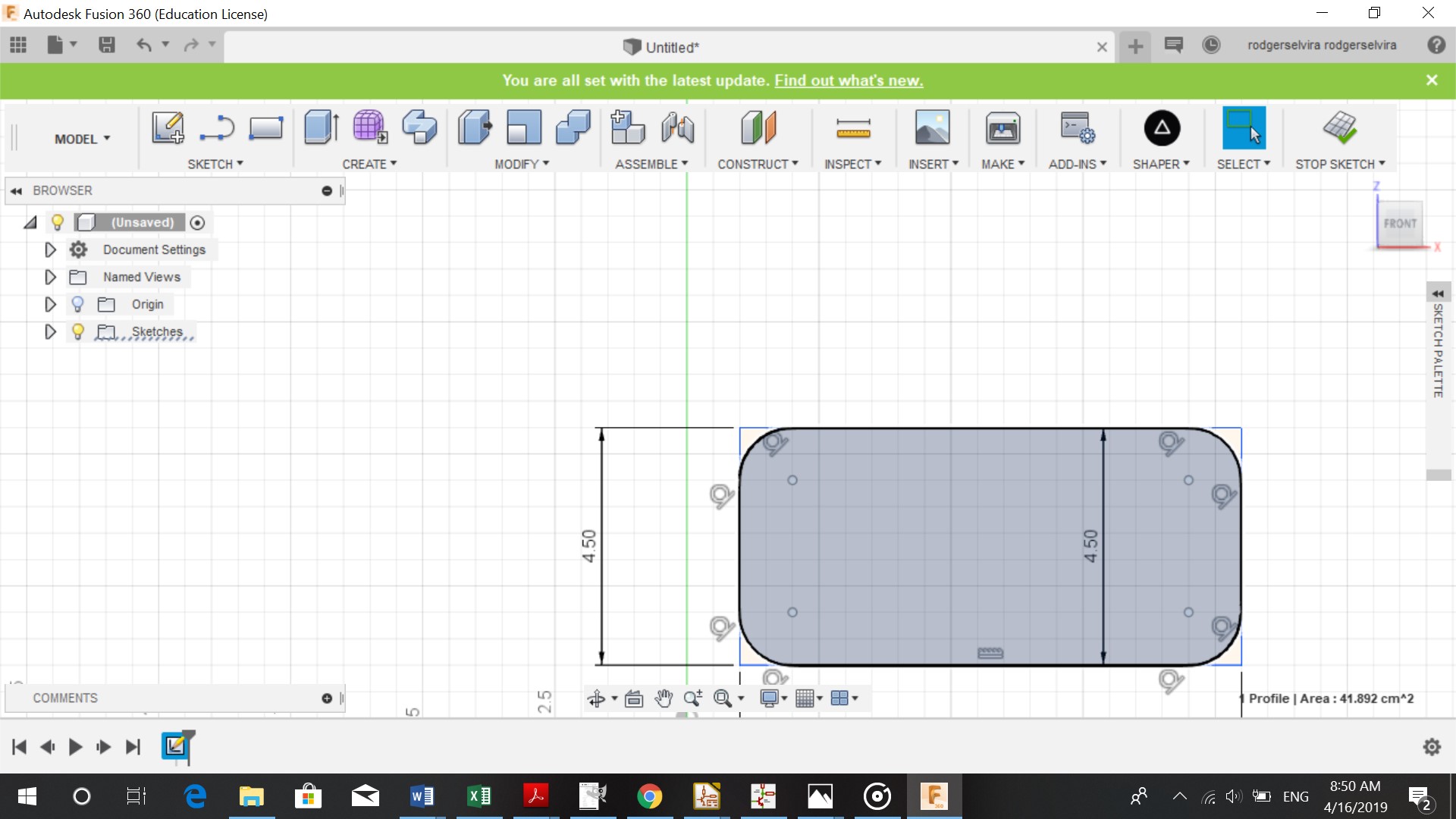Click the Pan hand tool
This screenshot has width=1456, height=819.
tap(664, 698)
